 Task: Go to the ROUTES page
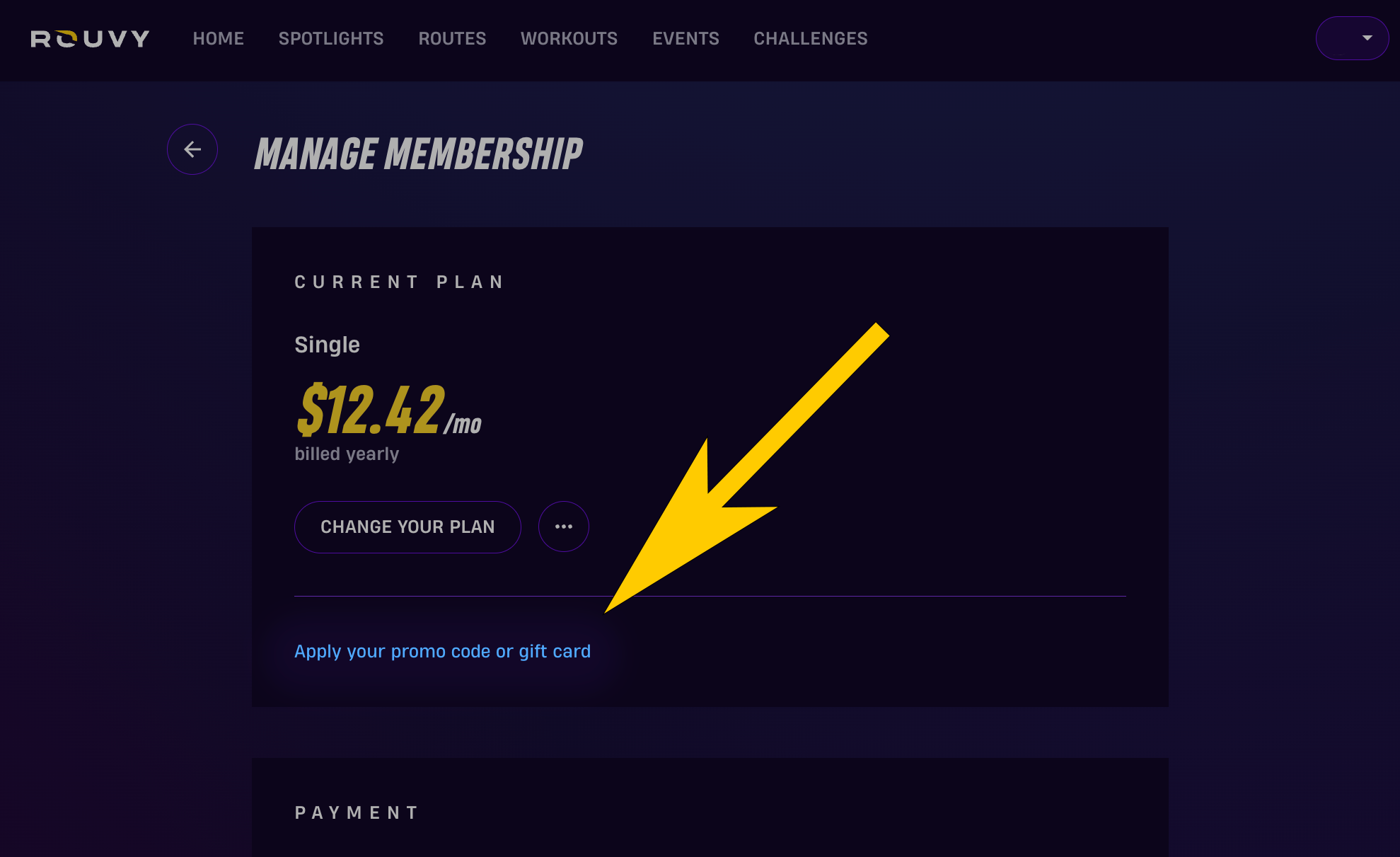[452, 39]
